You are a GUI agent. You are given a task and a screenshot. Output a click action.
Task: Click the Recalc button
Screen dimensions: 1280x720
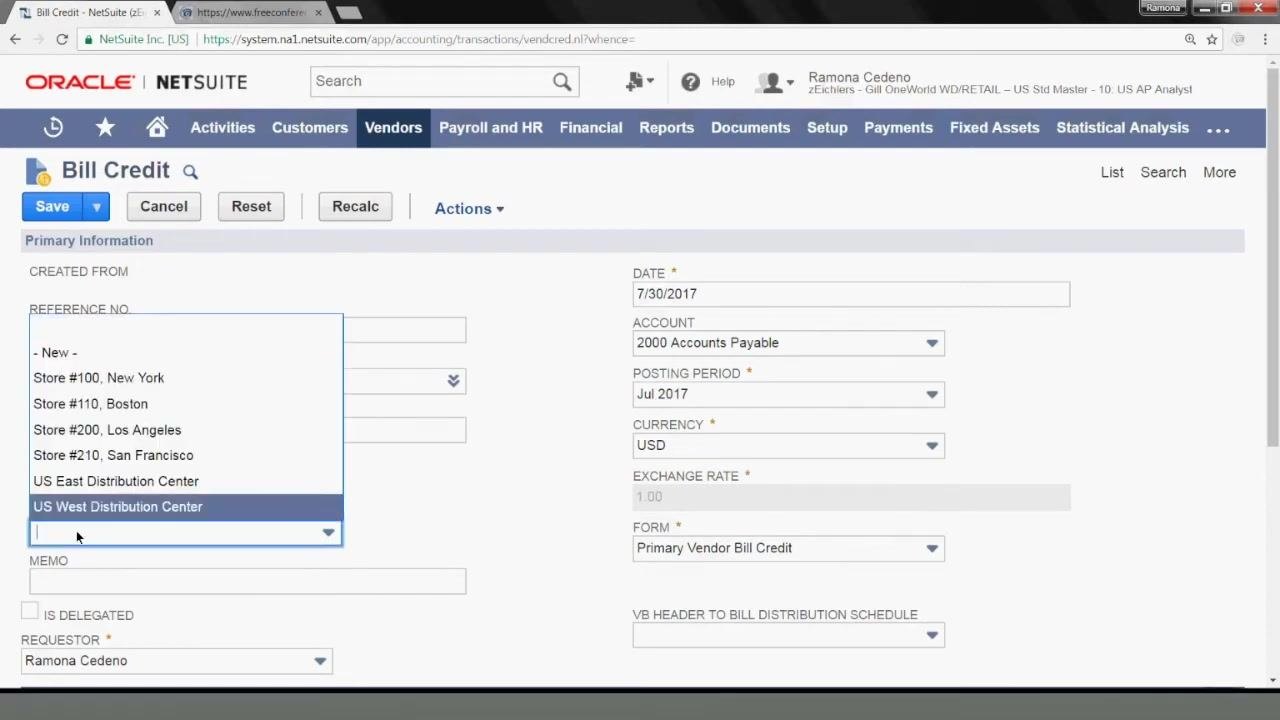pos(355,207)
